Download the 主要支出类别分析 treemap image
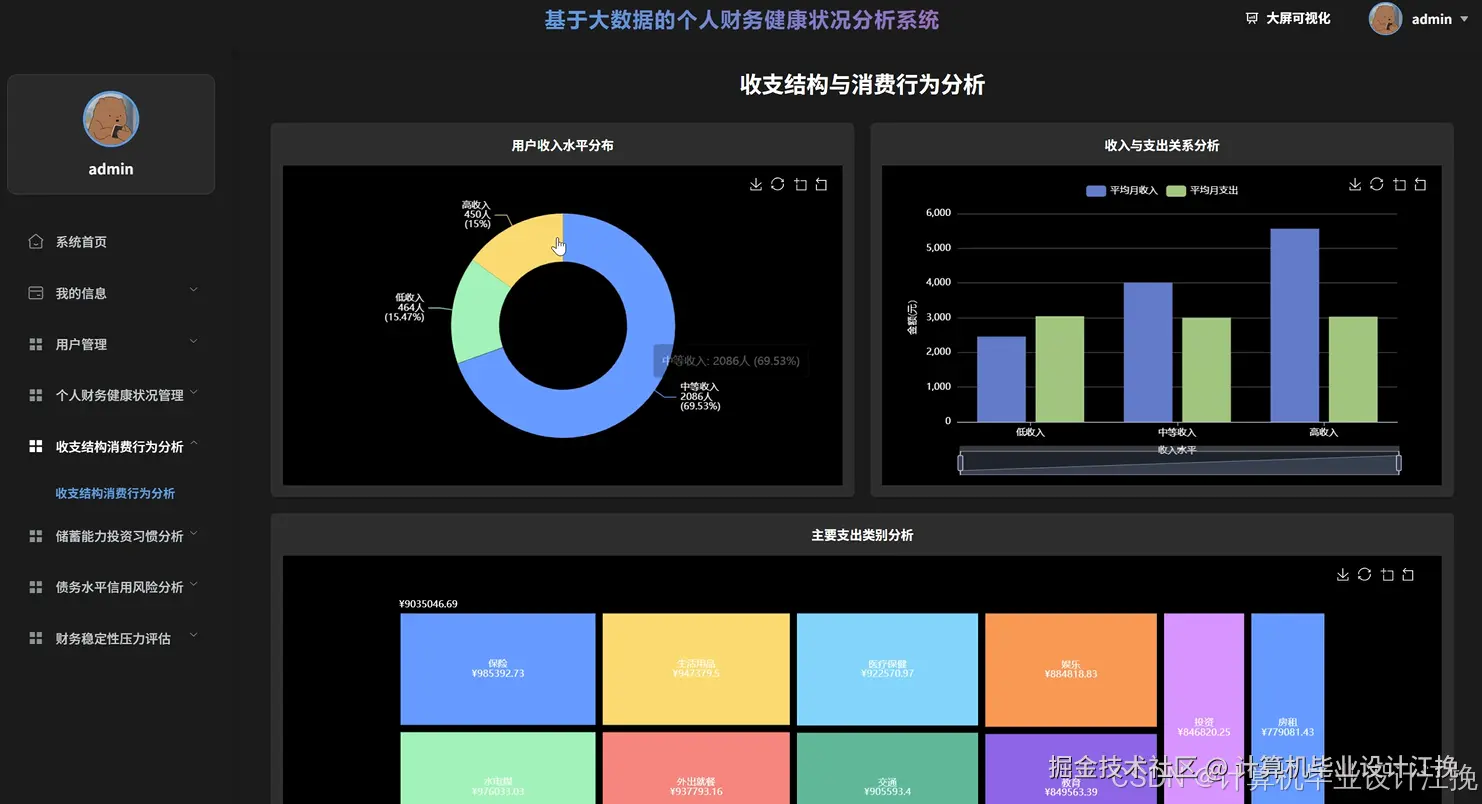 pos(1343,574)
